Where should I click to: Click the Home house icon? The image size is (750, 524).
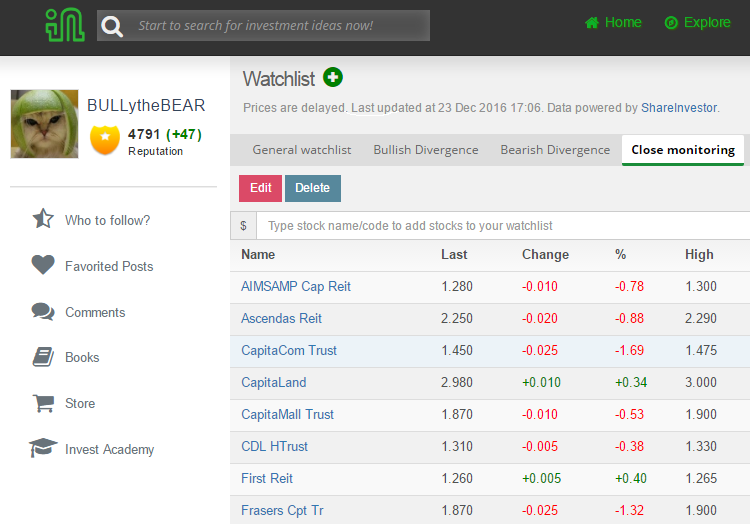[592, 22]
